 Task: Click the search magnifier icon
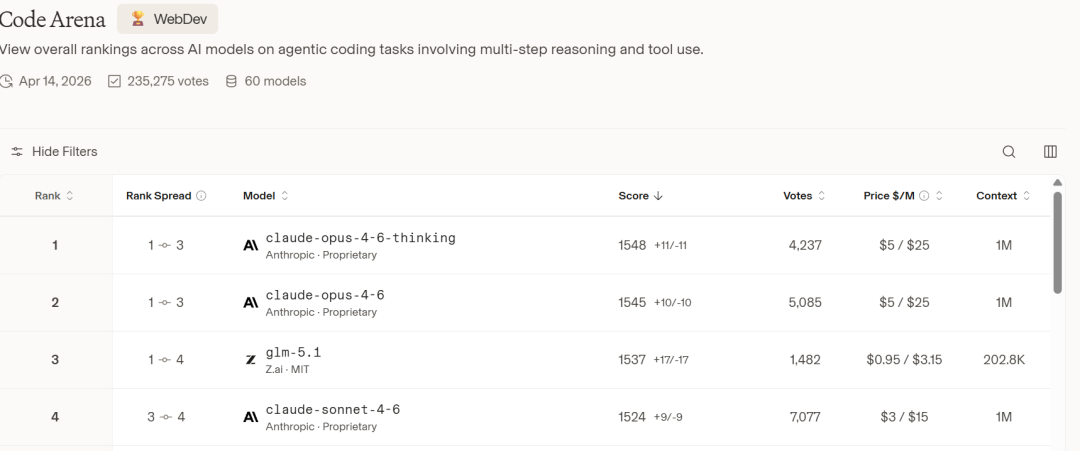coord(1009,152)
